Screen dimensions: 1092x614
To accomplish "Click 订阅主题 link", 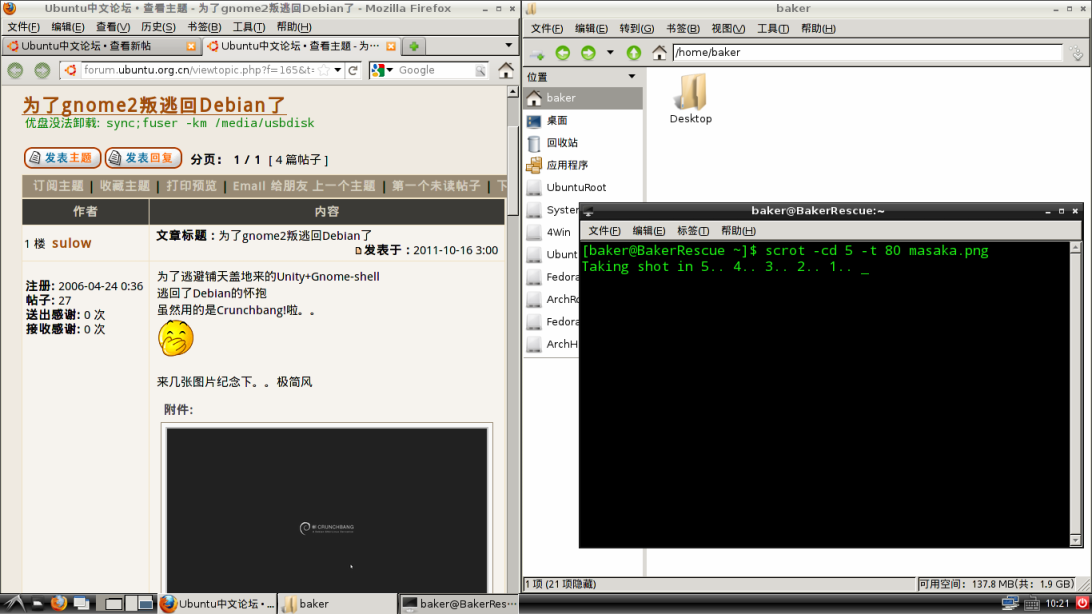I will 58,186.
